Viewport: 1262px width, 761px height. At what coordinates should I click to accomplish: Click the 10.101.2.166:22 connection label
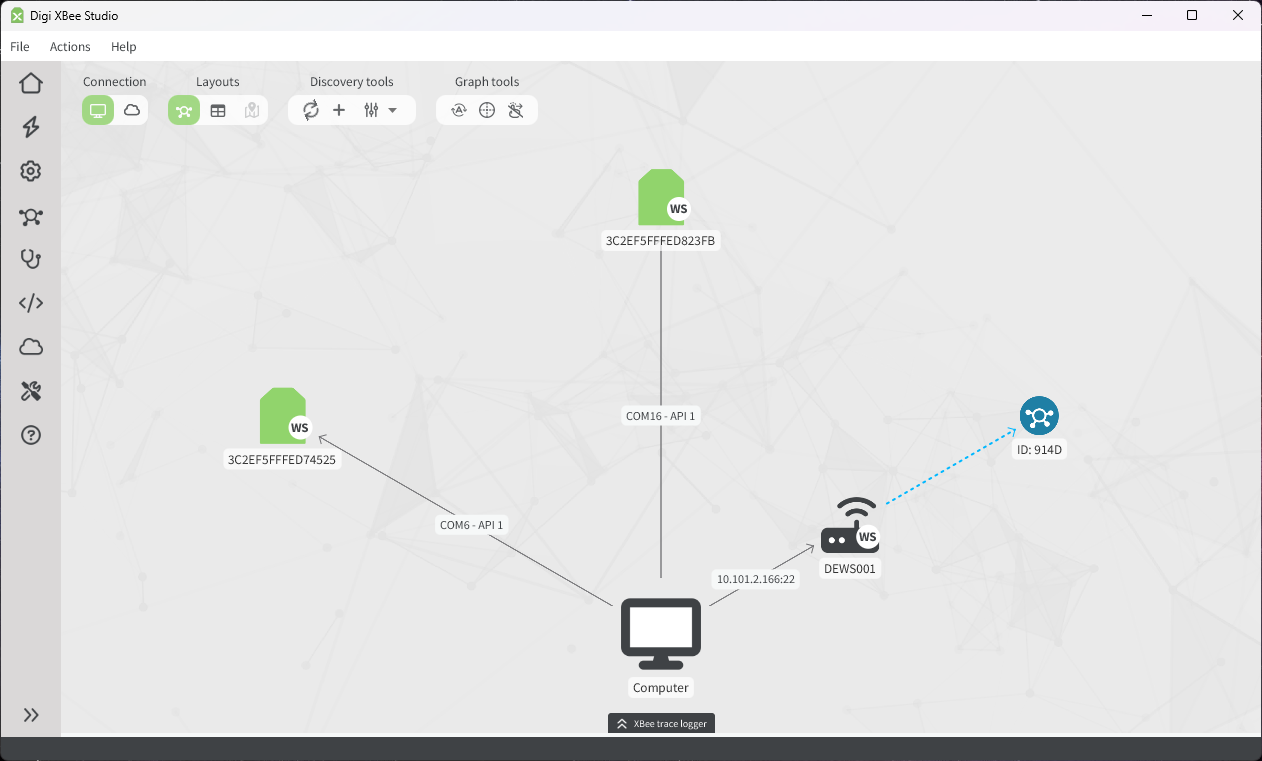pos(755,579)
